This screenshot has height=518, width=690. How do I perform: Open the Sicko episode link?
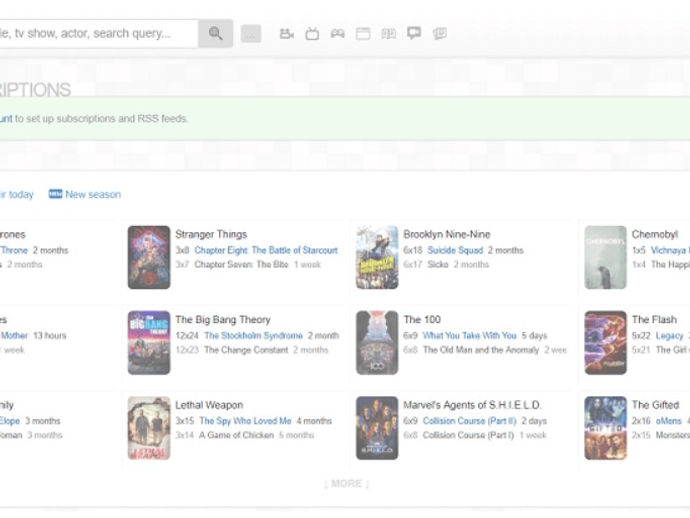[x=438, y=265]
